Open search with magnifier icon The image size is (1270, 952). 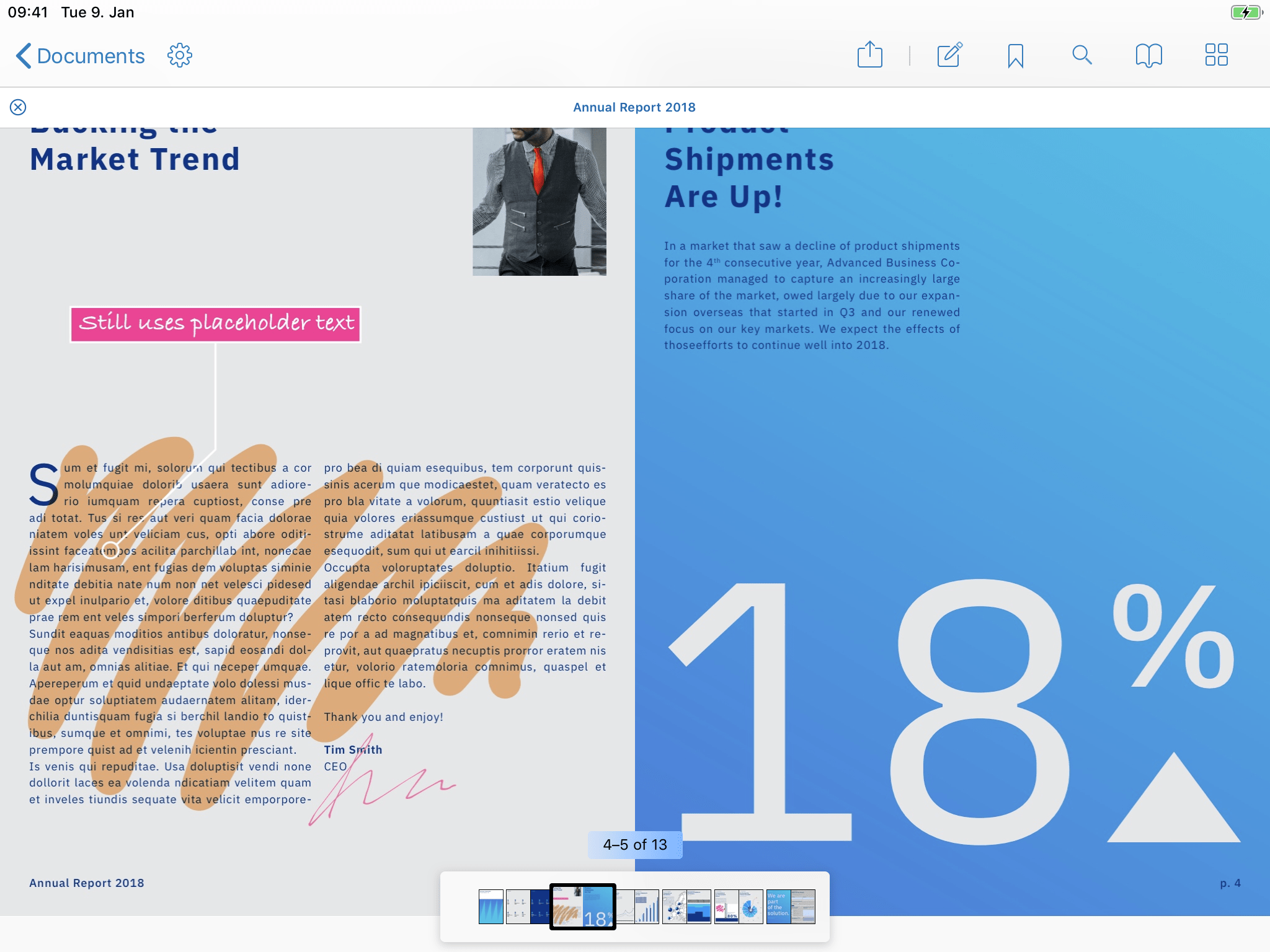[1081, 55]
